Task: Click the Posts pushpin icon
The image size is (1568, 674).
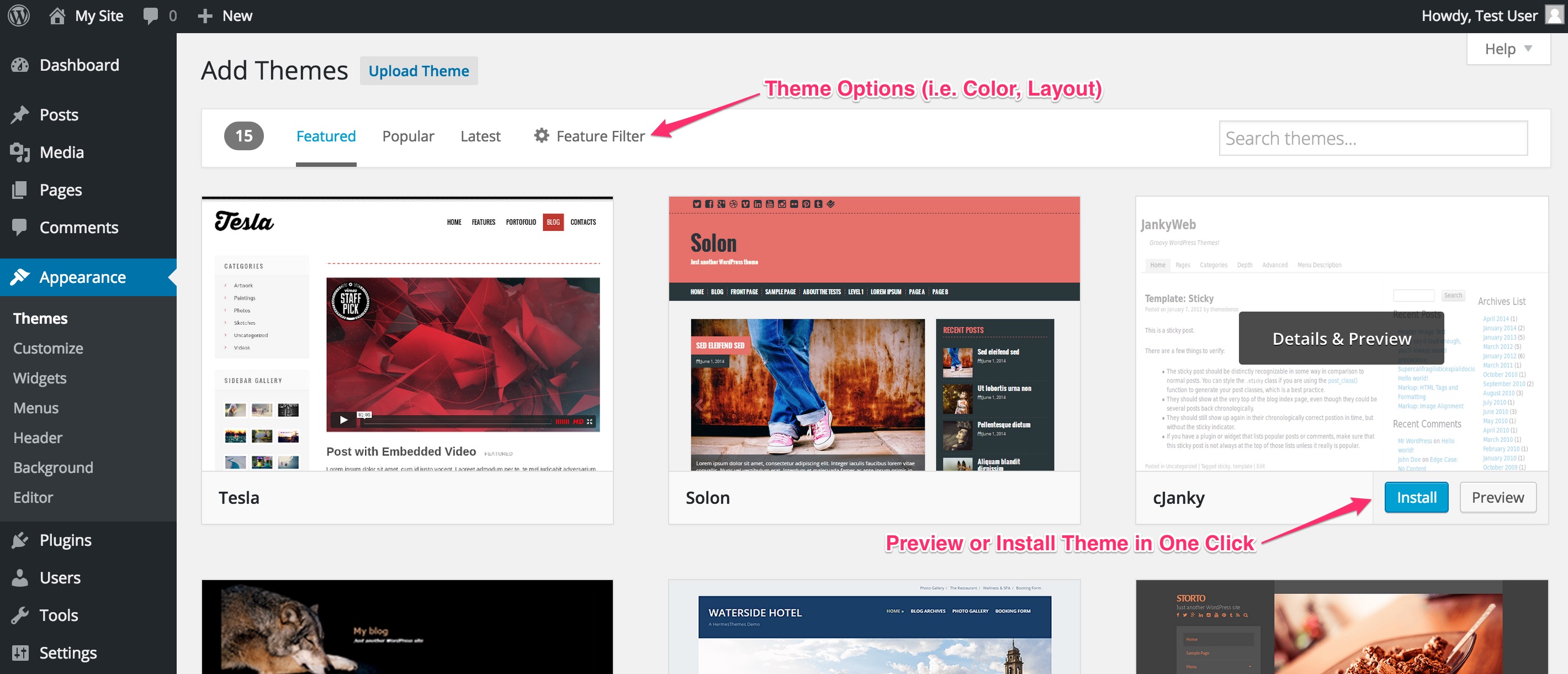Action: (20, 115)
